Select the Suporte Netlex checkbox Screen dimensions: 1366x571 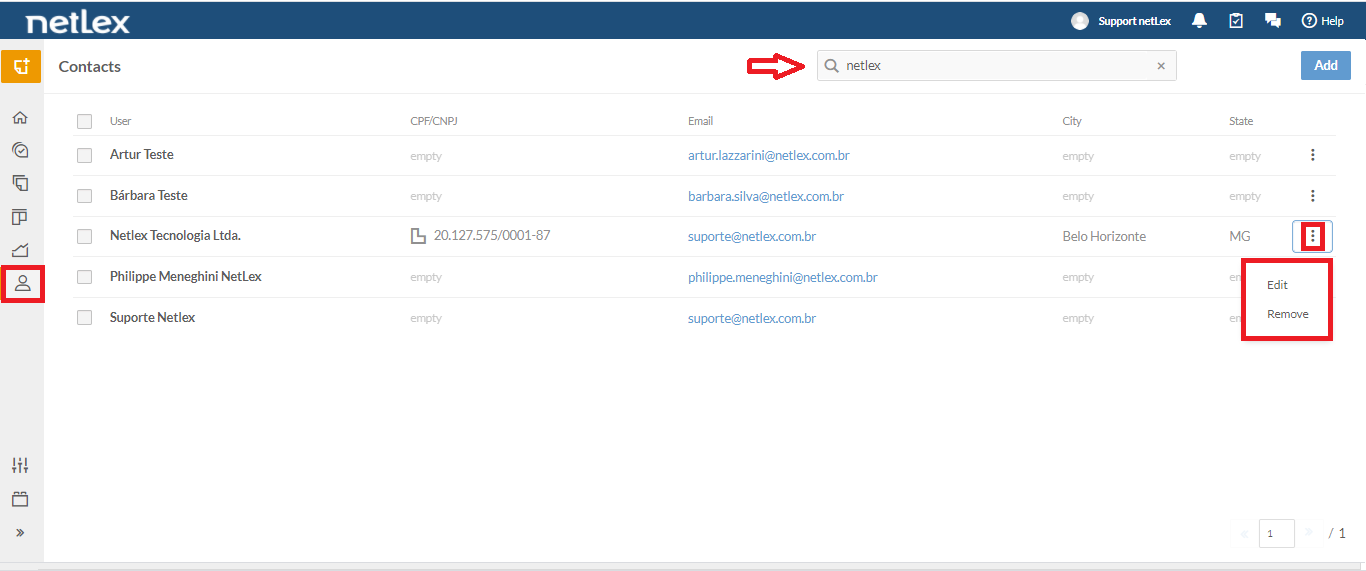[85, 317]
